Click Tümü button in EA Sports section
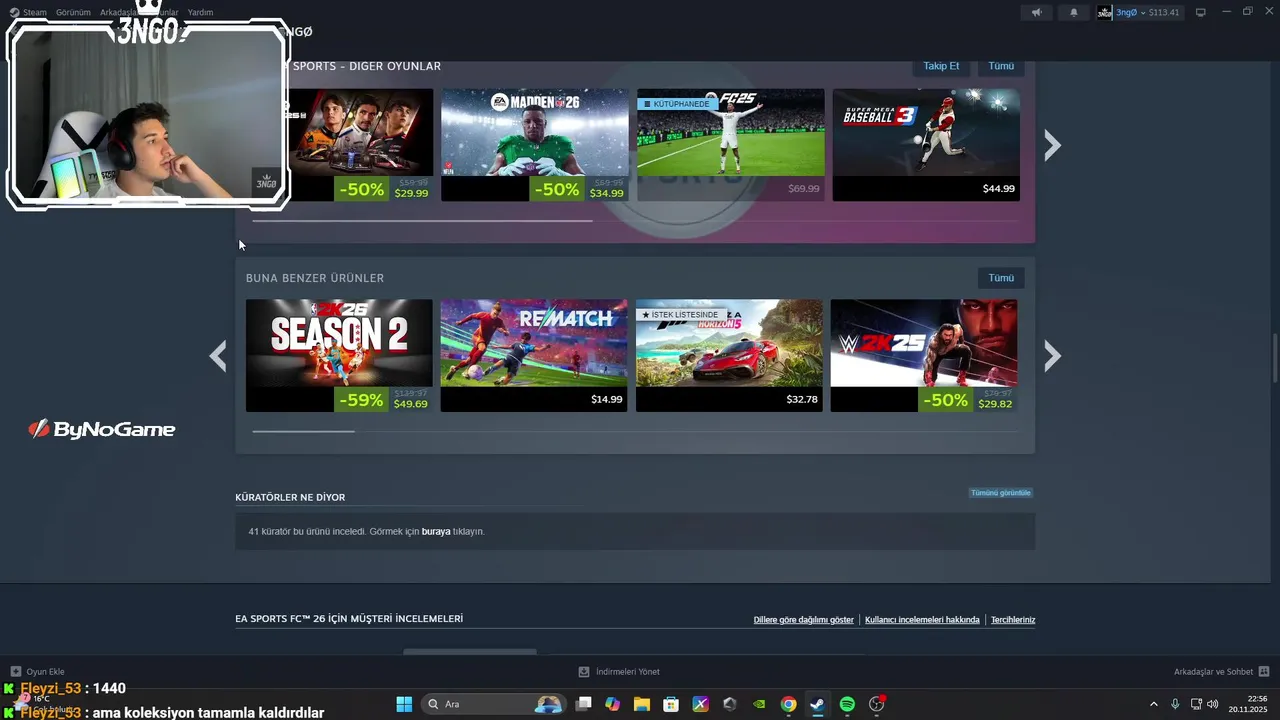 point(1001,66)
